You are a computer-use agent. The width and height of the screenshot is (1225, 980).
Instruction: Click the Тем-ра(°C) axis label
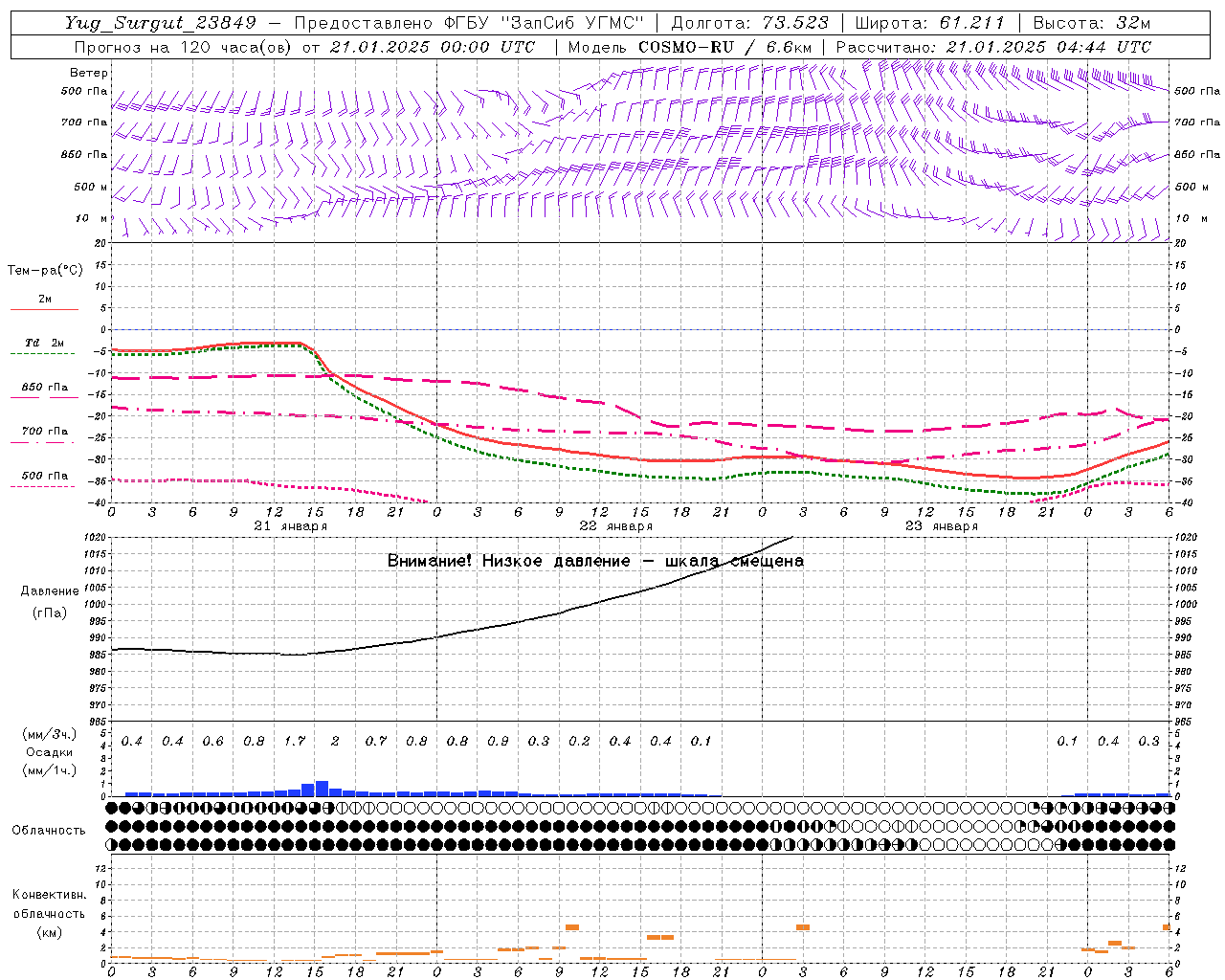point(45,271)
